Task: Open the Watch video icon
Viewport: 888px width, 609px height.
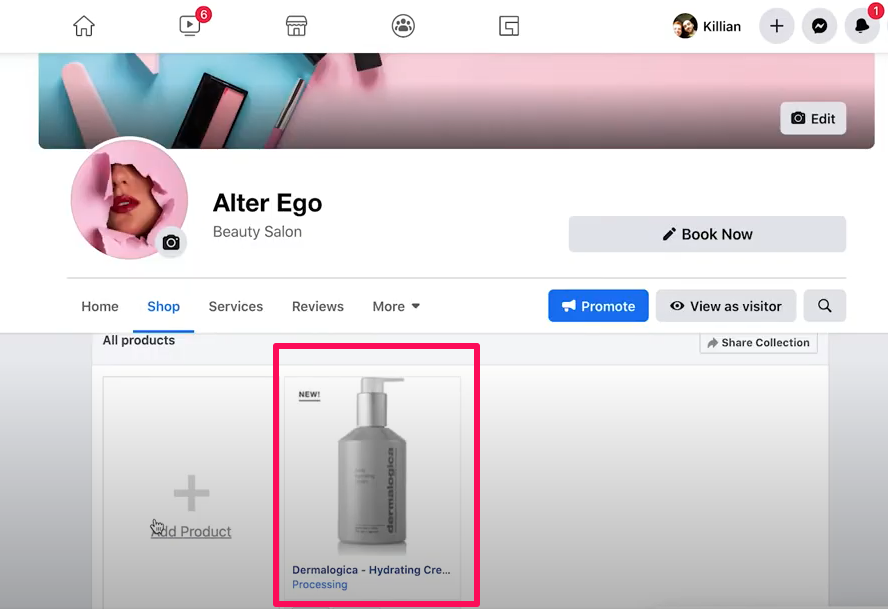Action: (190, 26)
